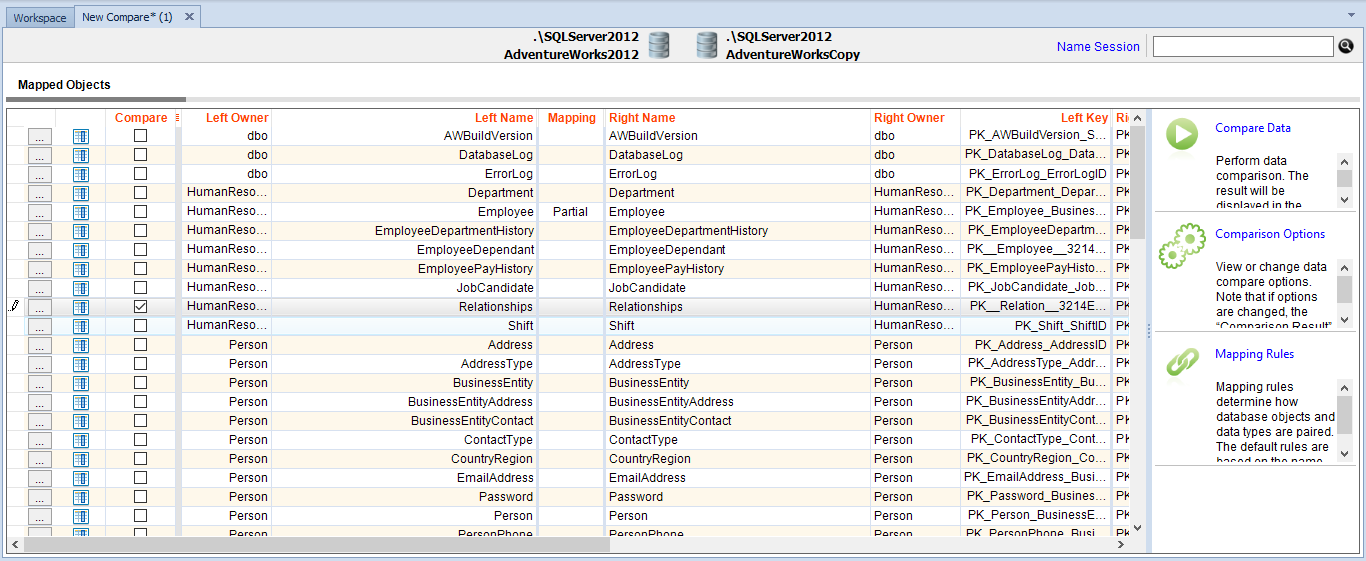Open ellipsis button for DatabaseLog row
1366x561 pixels.
pyautogui.click(x=39, y=155)
